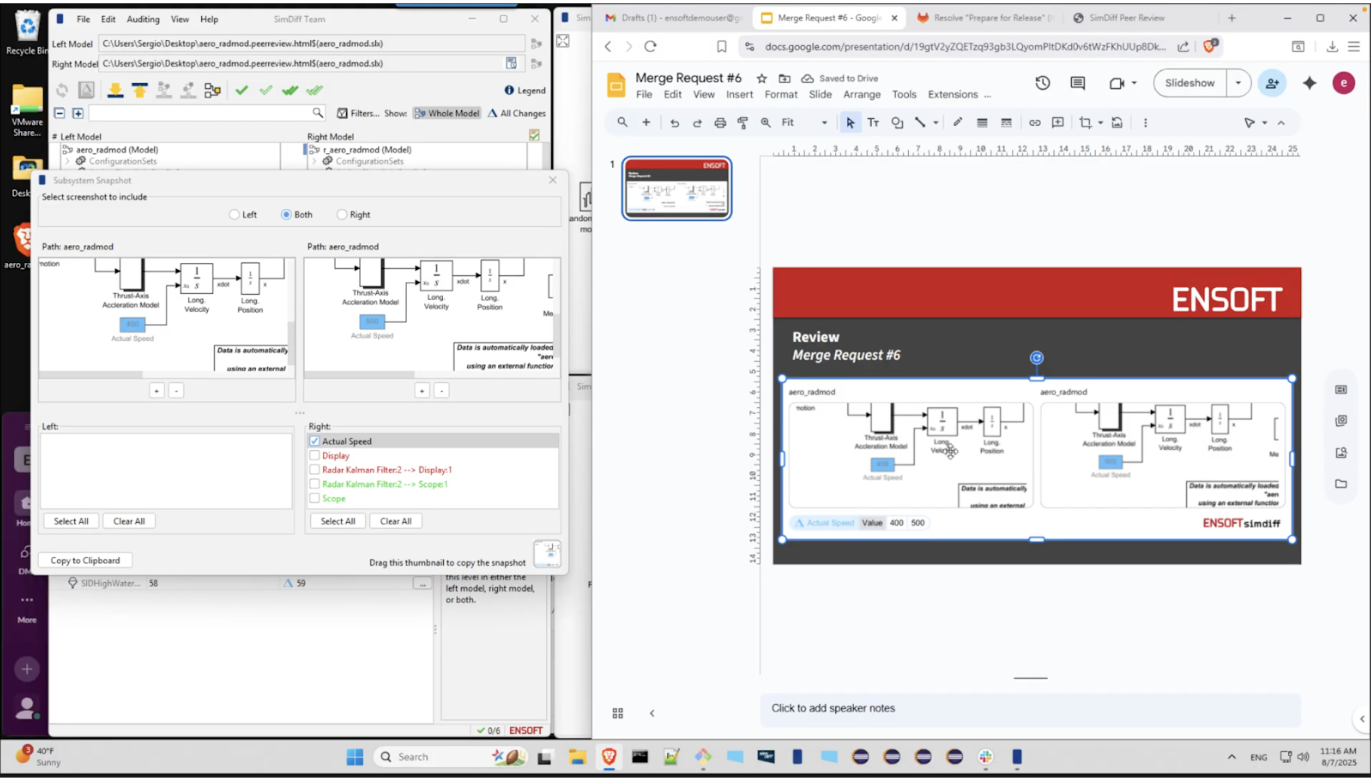Open the File menu in SimDiff
Image resolution: width=1372 pixels, height=778 pixels.
click(x=83, y=19)
